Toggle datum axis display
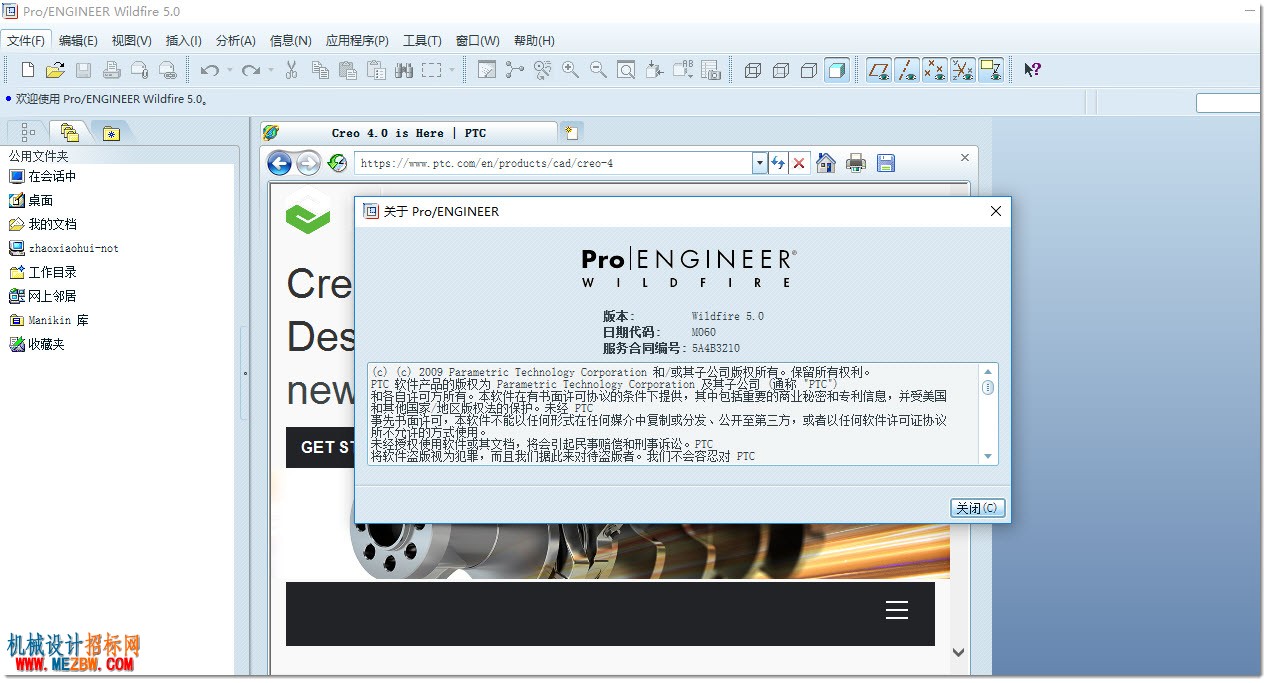 point(907,70)
